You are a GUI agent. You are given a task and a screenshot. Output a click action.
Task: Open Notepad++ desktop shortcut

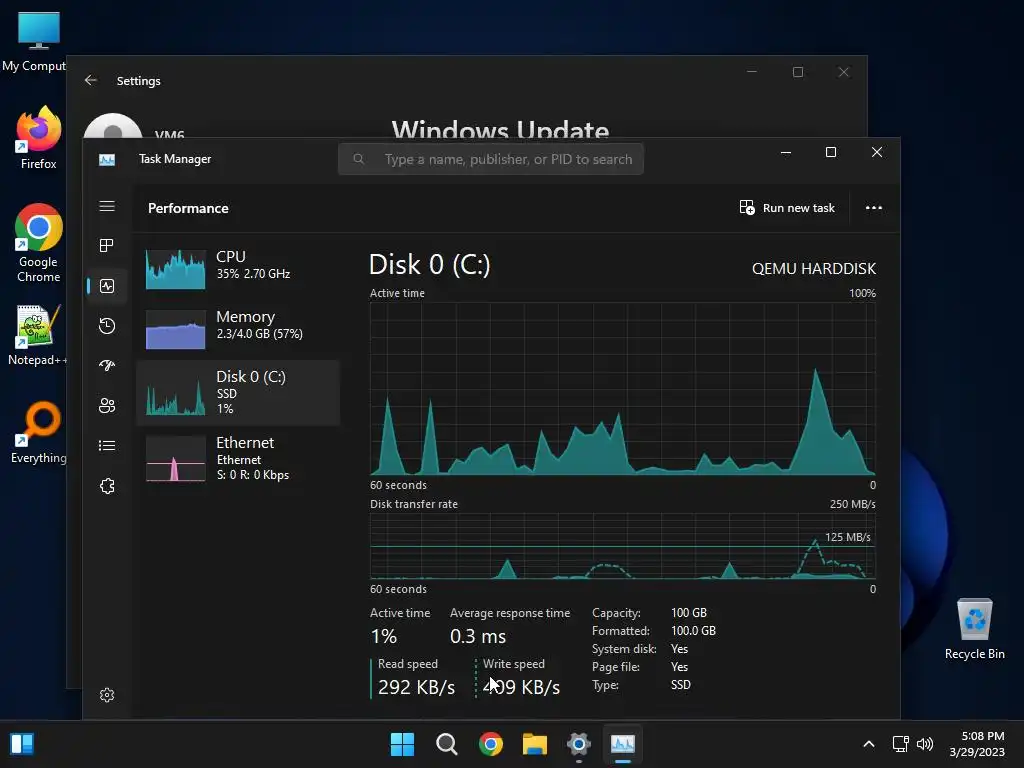point(37,335)
